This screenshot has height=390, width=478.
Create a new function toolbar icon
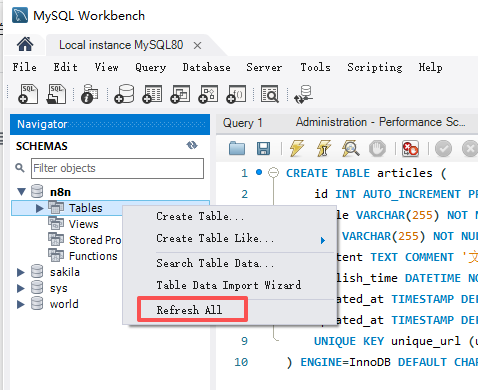[236, 94]
